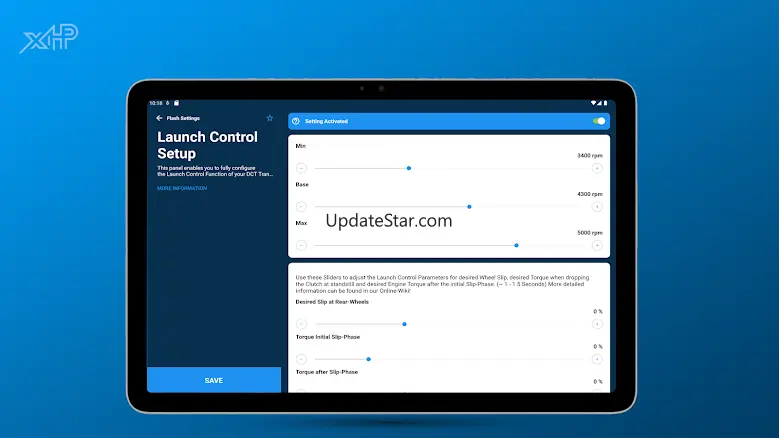This screenshot has height=438, width=779.
Task: Click the battery status bar icon
Action: coord(605,103)
